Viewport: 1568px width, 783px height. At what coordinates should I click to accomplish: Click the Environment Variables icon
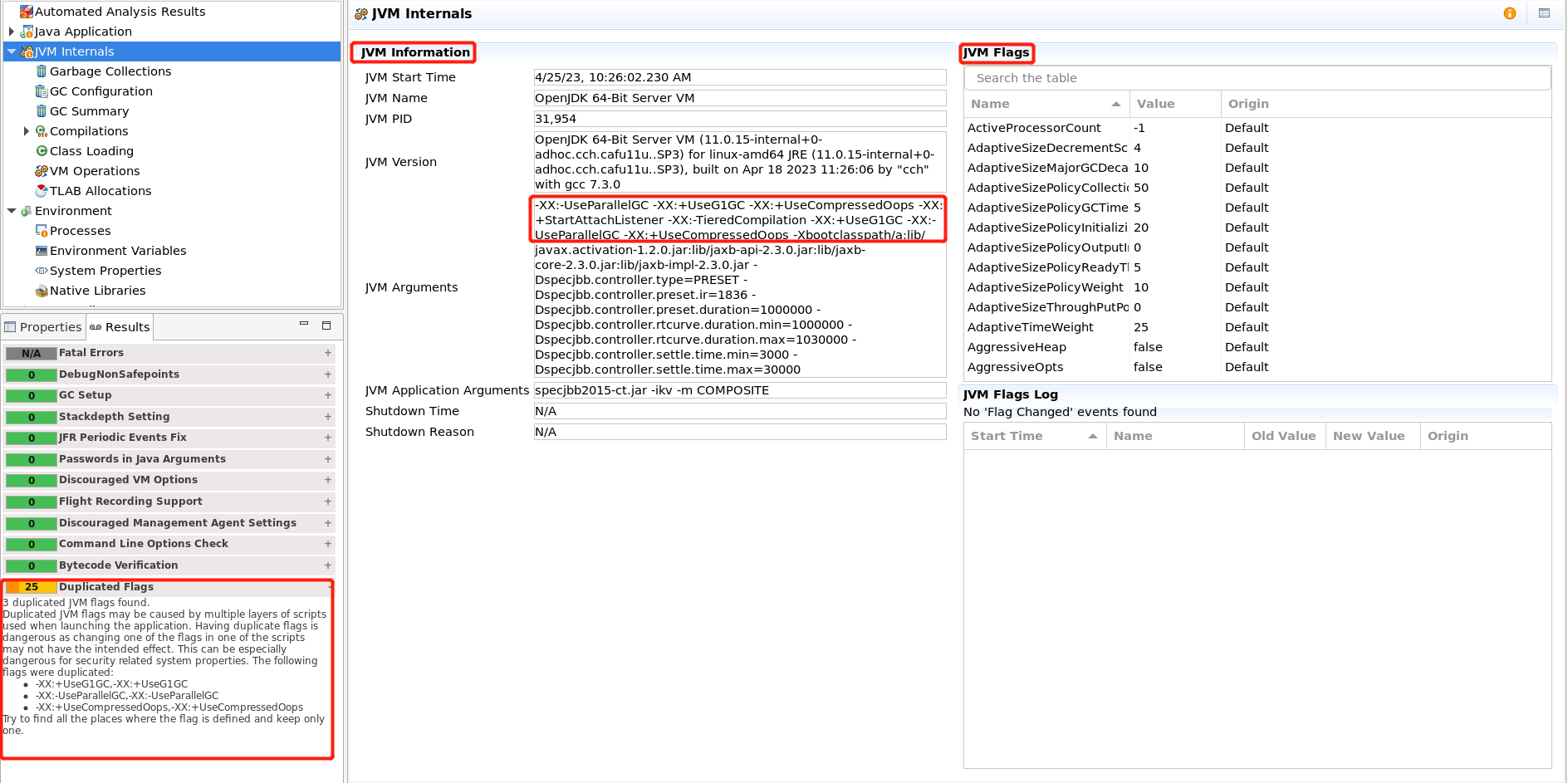[x=42, y=251]
